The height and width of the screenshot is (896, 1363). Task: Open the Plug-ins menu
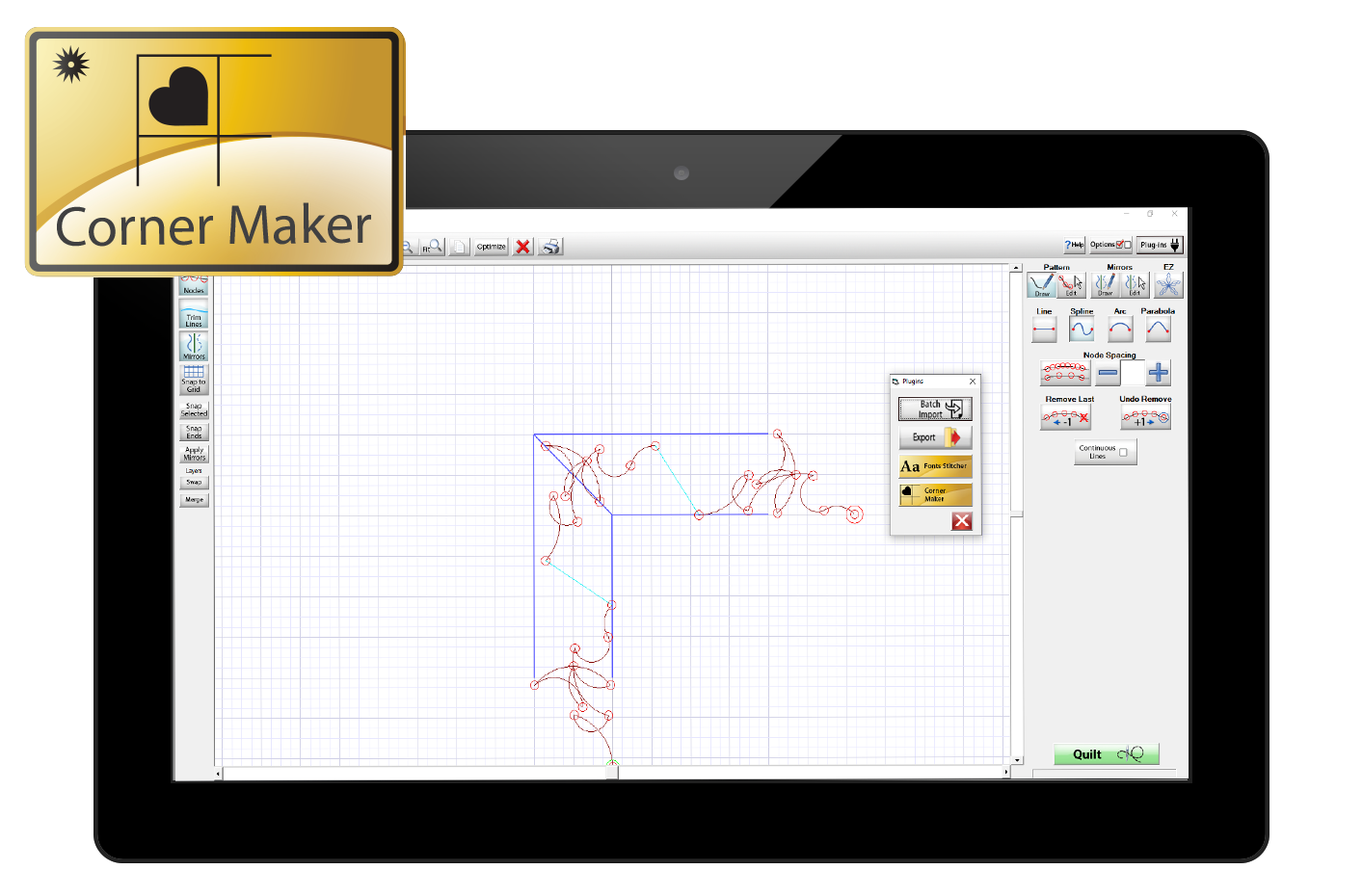pos(1159,245)
